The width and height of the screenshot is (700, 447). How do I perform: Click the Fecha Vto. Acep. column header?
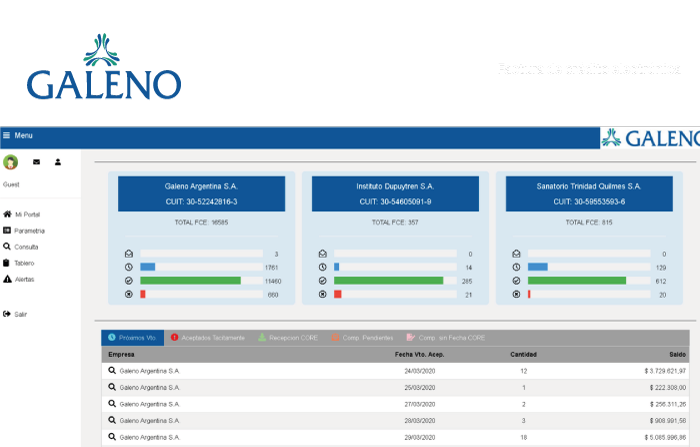(419, 354)
